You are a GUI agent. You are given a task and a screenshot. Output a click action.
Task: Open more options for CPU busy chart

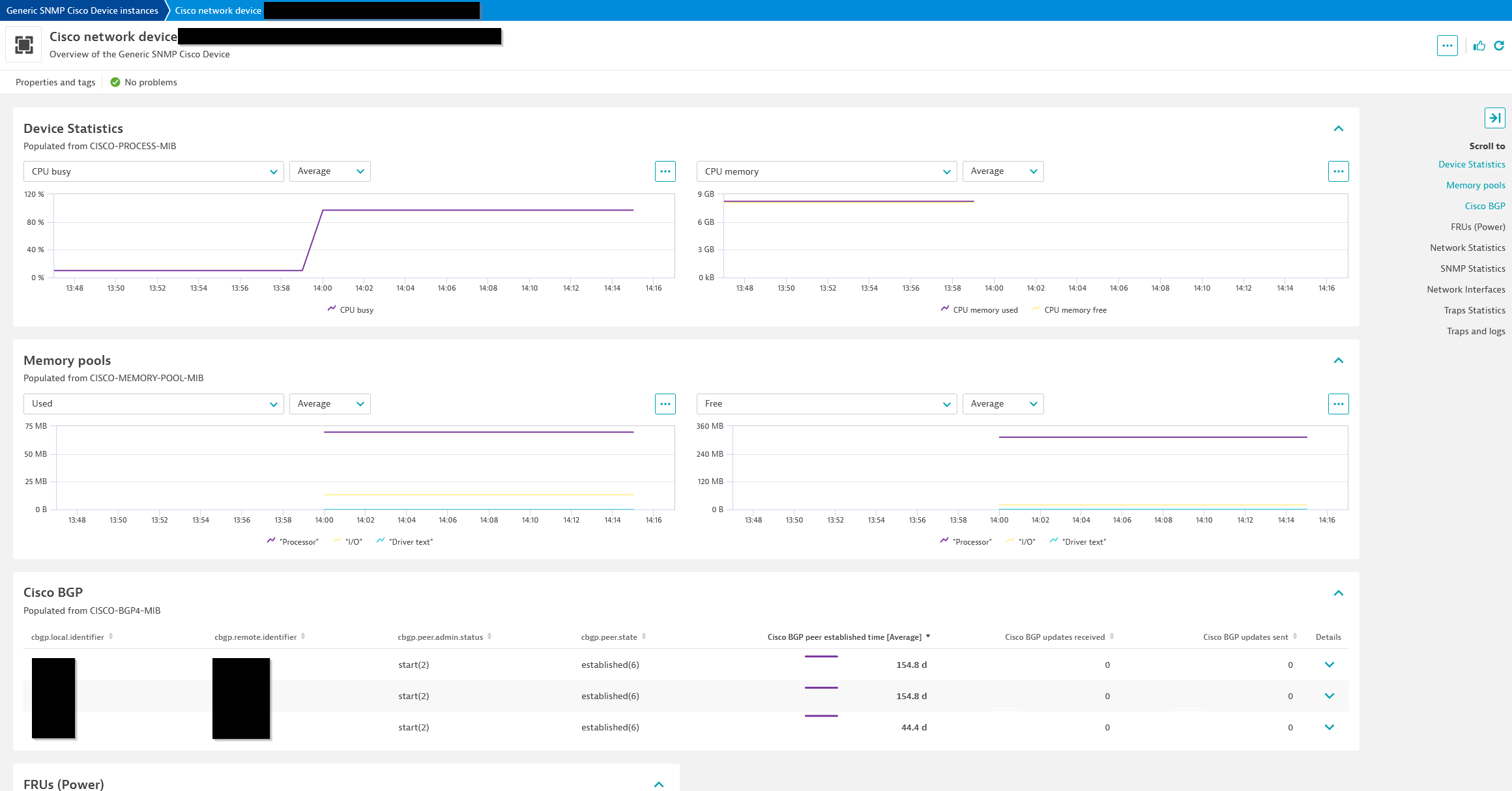coord(665,171)
